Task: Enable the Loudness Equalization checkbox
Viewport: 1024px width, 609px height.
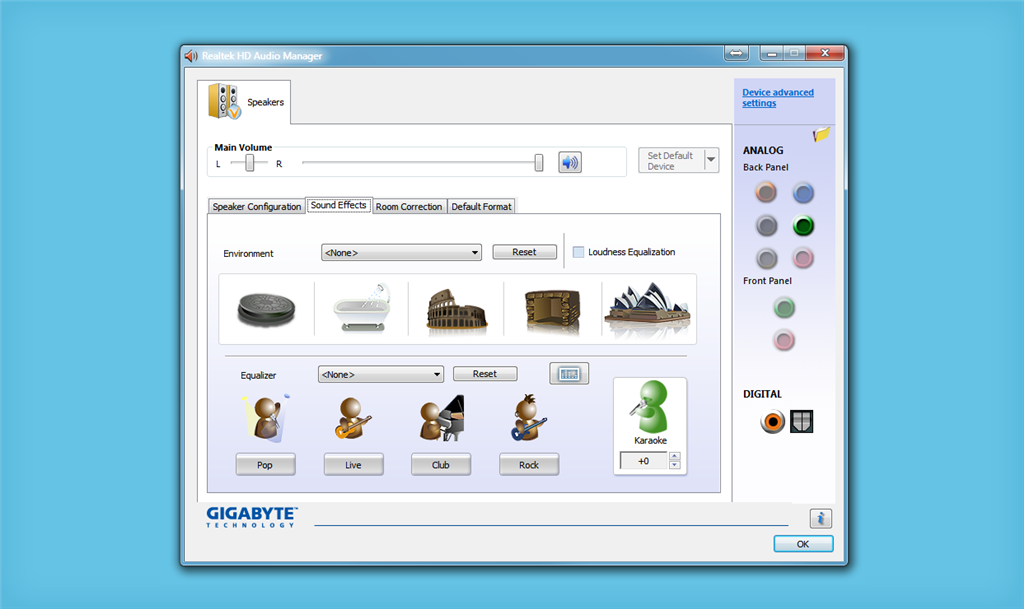Action: pos(578,252)
